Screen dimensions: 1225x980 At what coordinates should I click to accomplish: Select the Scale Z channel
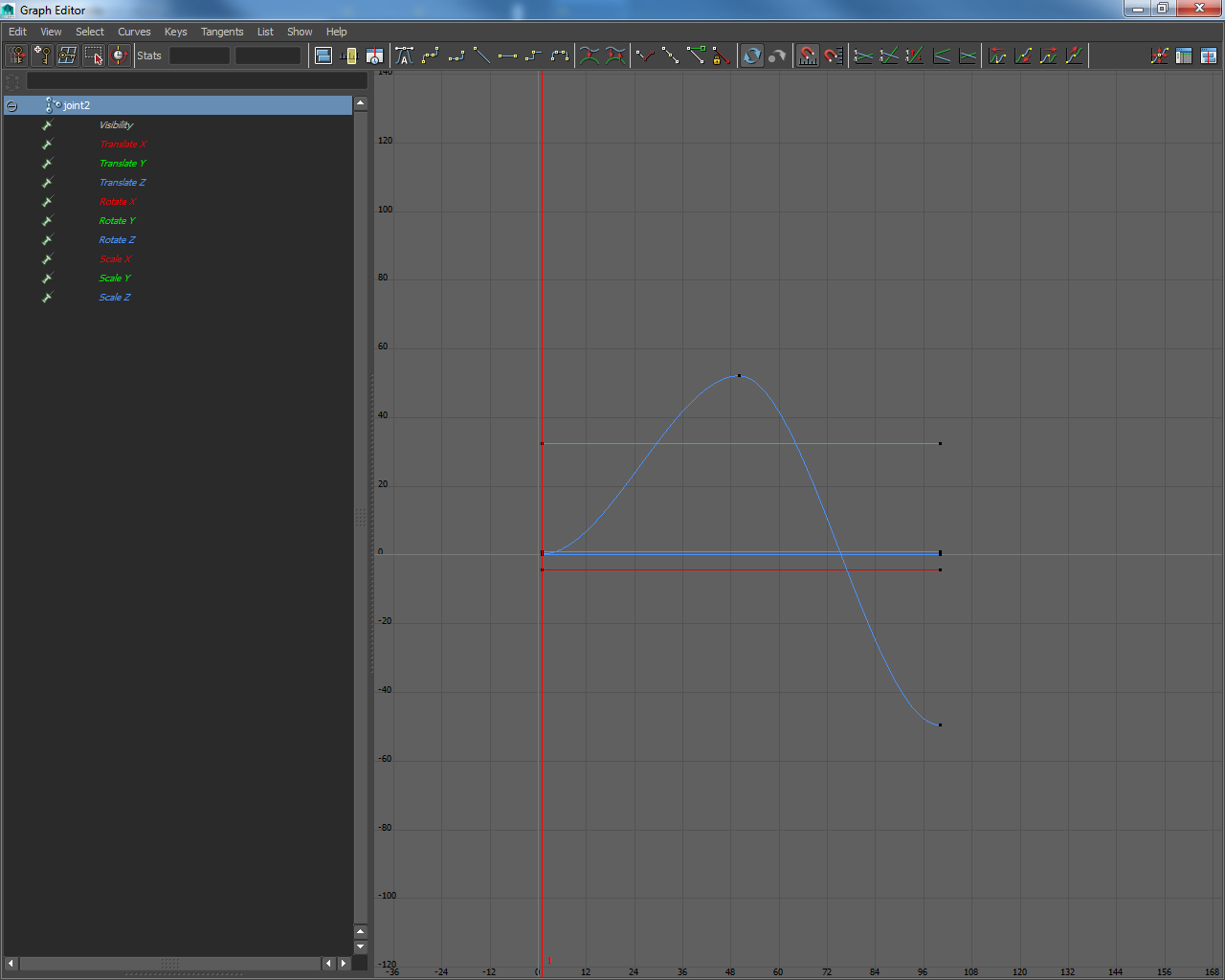coord(115,298)
